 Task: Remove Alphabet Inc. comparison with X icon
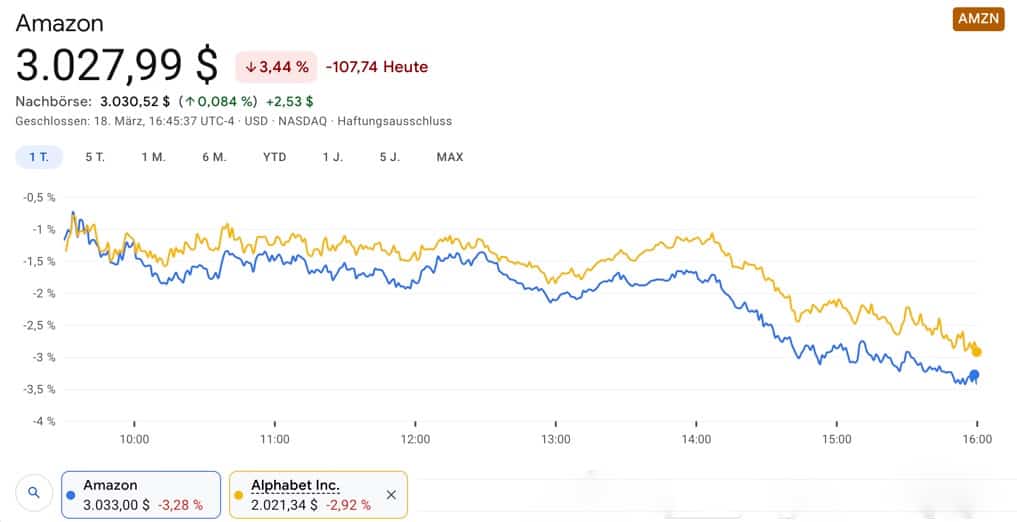point(391,494)
